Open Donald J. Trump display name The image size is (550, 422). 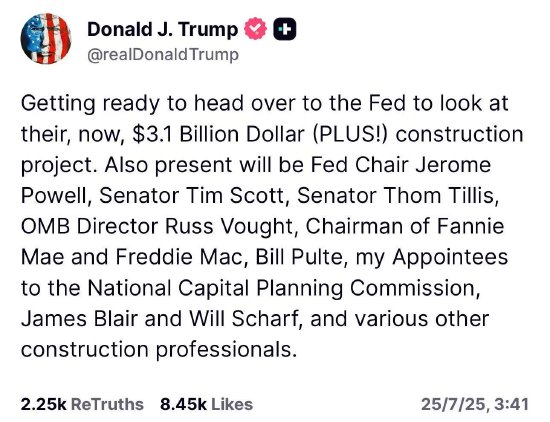[x=162, y=29]
